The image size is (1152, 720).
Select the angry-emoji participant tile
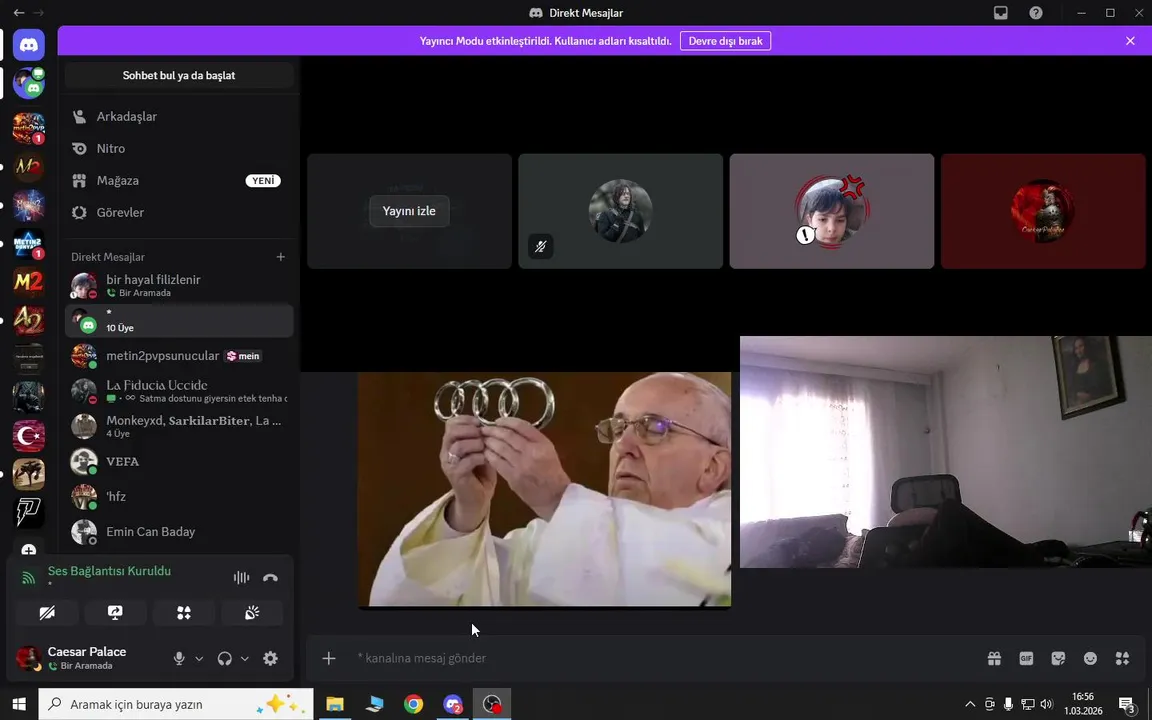pos(832,211)
